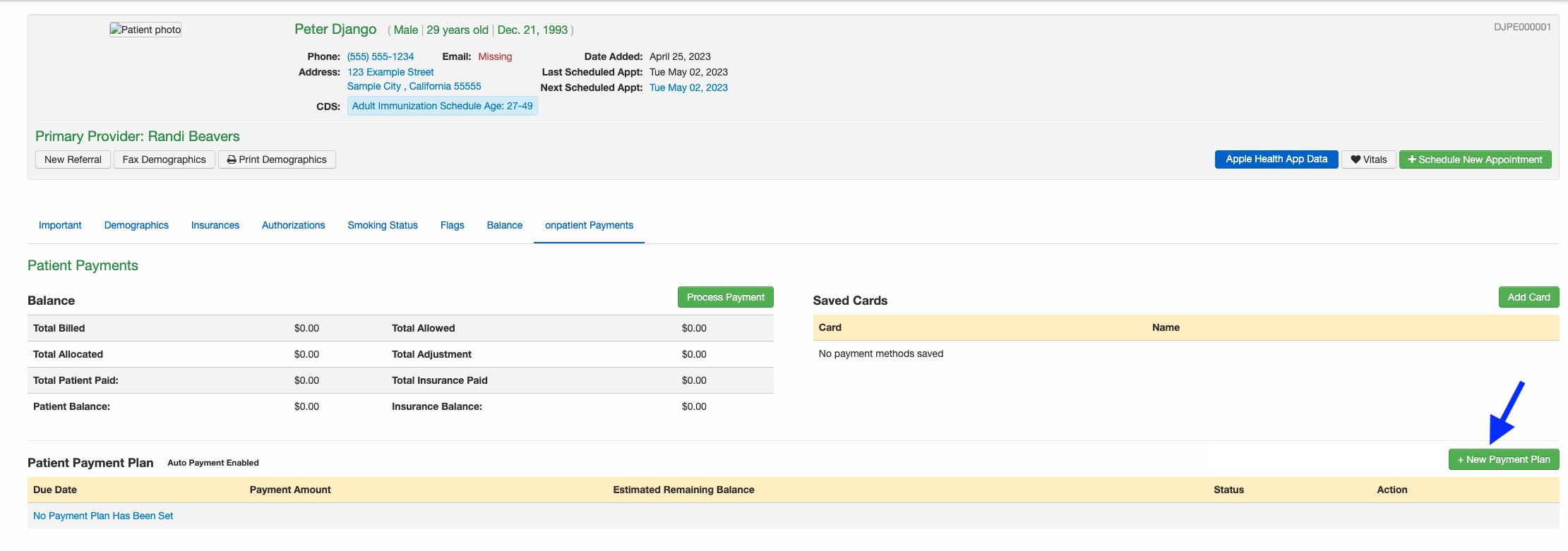The height and width of the screenshot is (551, 1568).
Task: Click the patient ID DJPE000001
Action: (1522, 27)
